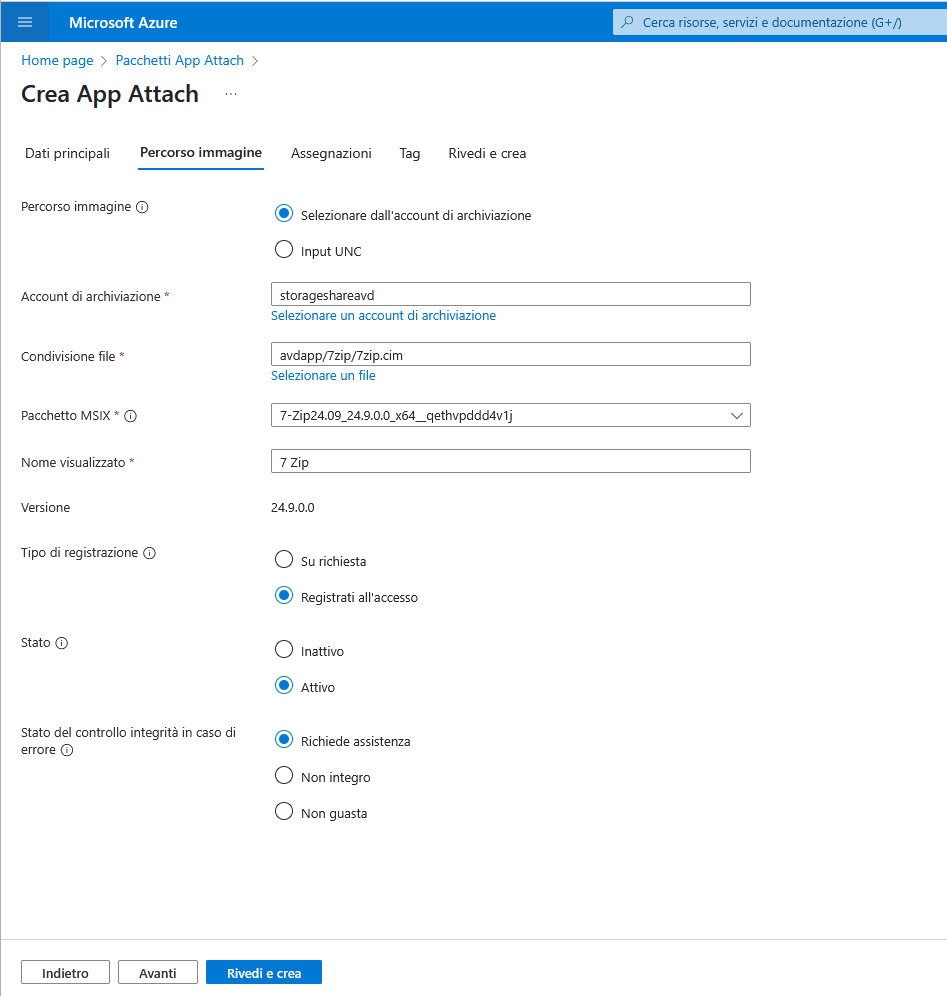Click the 'Account di archiviazione' label
This screenshot has height=996, width=947.
coord(91,297)
